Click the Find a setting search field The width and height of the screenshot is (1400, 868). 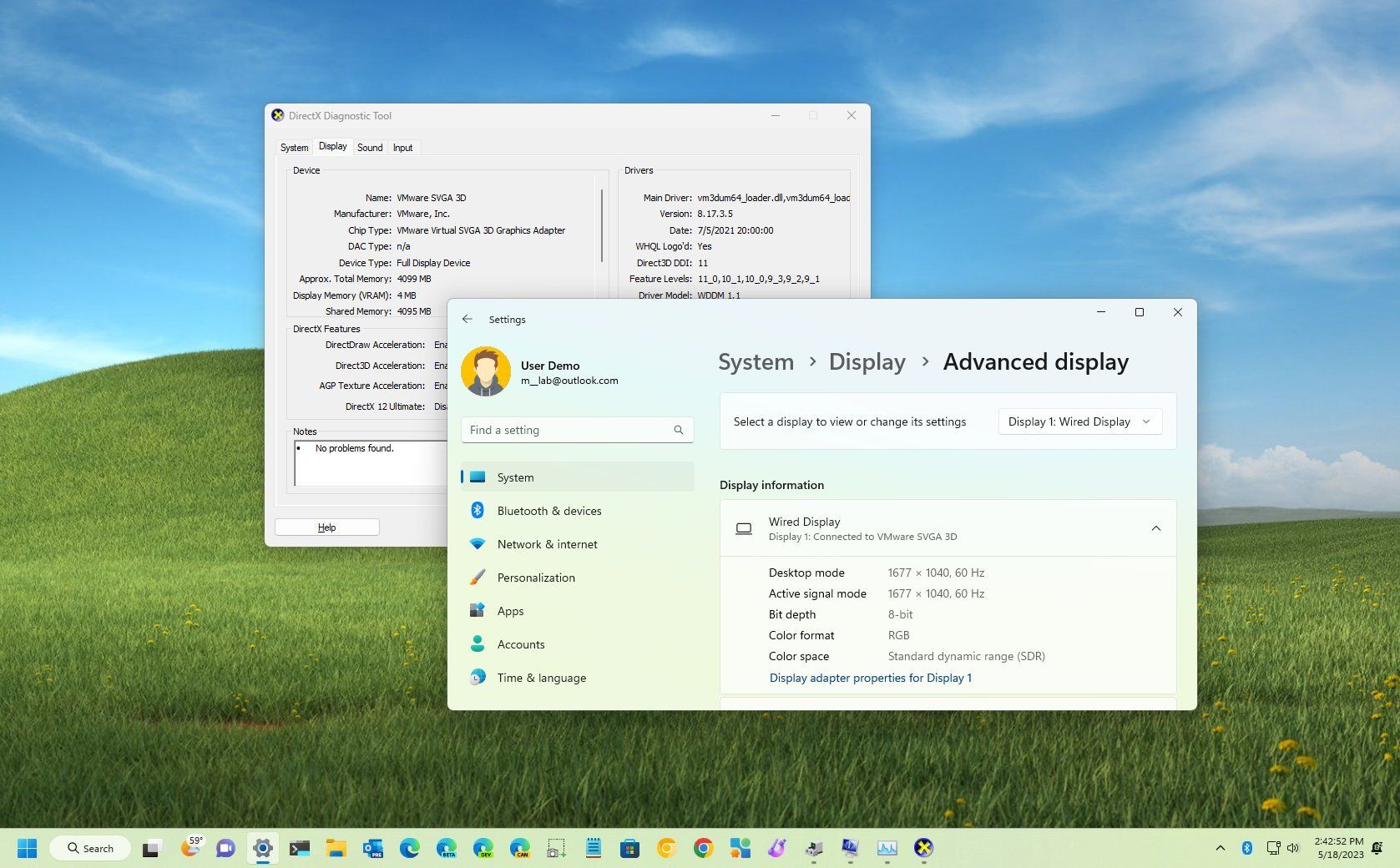pos(576,430)
